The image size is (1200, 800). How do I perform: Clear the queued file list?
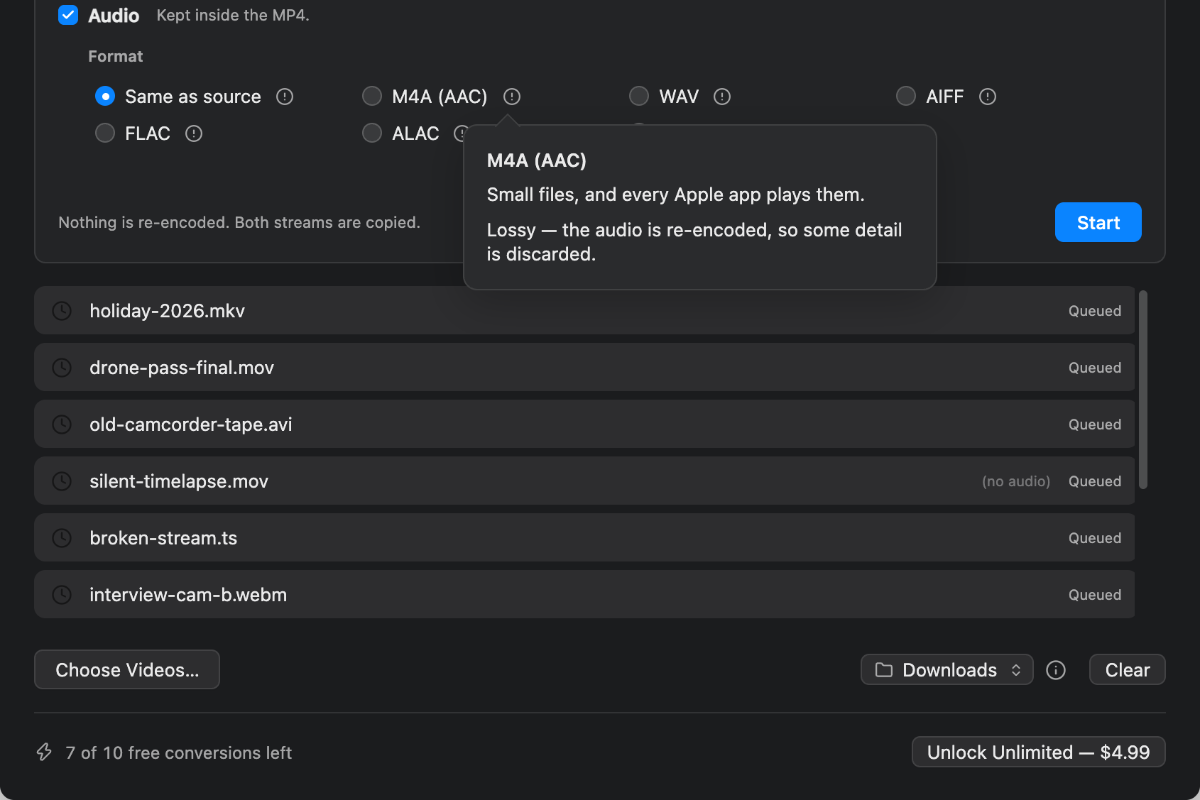point(1127,670)
